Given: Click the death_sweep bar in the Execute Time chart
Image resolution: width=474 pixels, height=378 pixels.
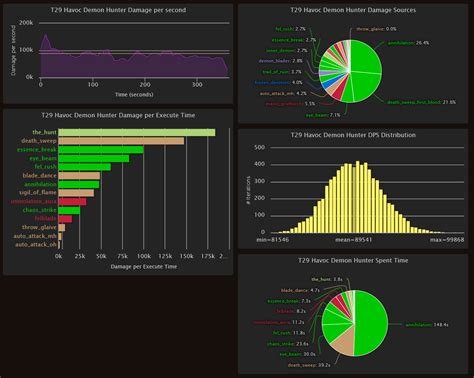Looking at the screenshot, I should [121, 141].
